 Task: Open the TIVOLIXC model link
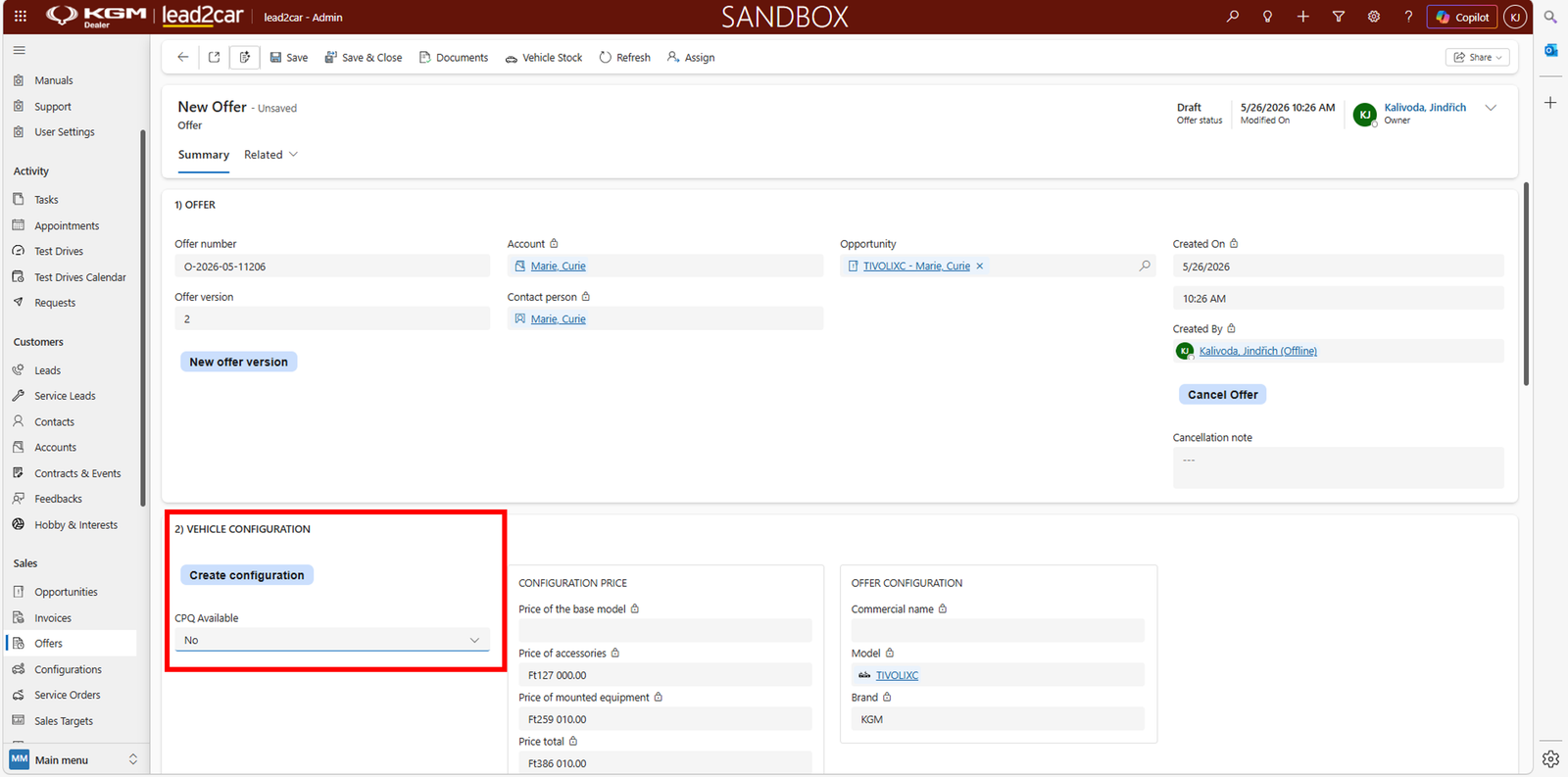pos(897,675)
